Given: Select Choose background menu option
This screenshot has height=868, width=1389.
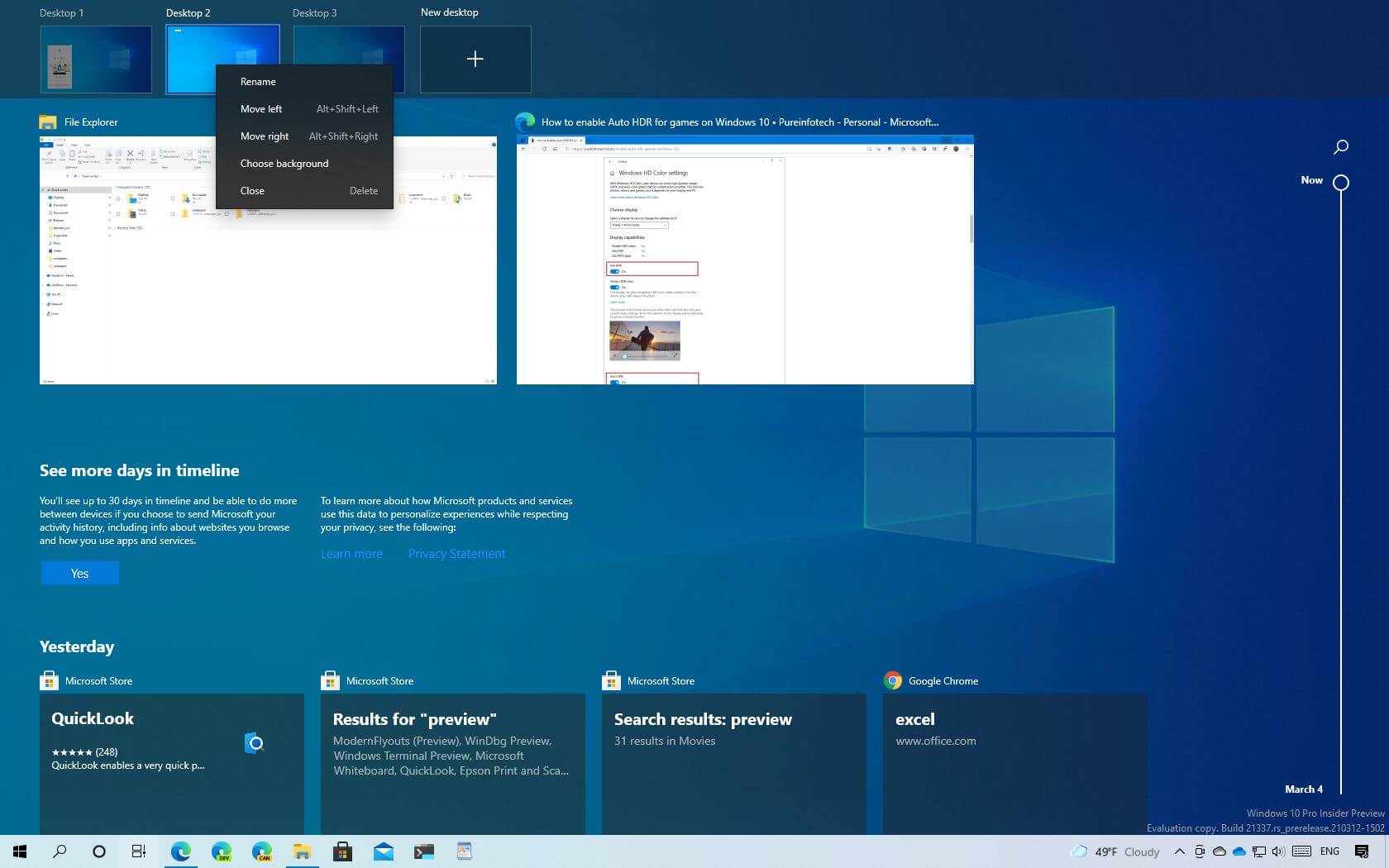Looking at the screenshot, I should pyautogui.click(x=284, y=164).
